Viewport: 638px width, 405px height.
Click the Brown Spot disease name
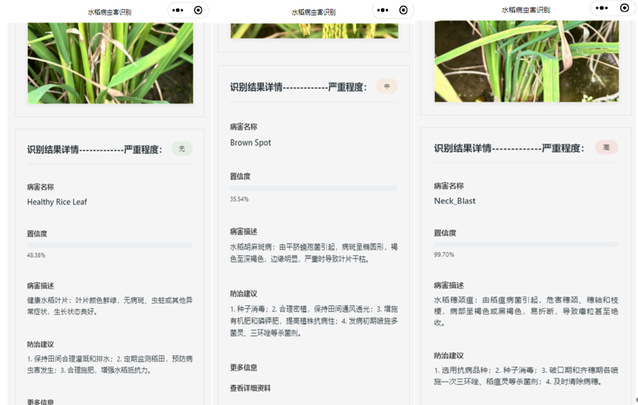(x=250, y=143)
